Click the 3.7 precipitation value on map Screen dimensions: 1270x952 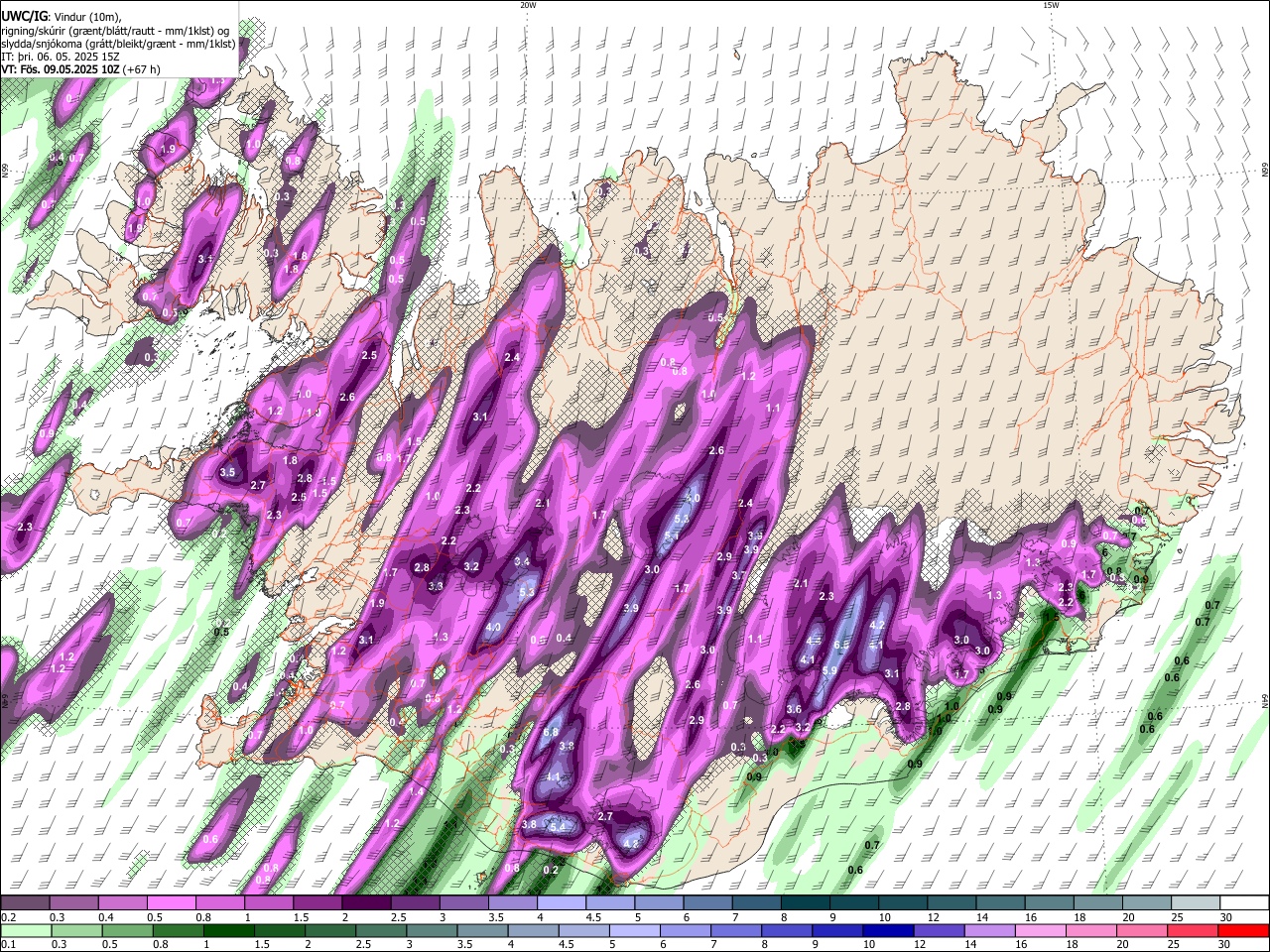[x=739, y=575]
